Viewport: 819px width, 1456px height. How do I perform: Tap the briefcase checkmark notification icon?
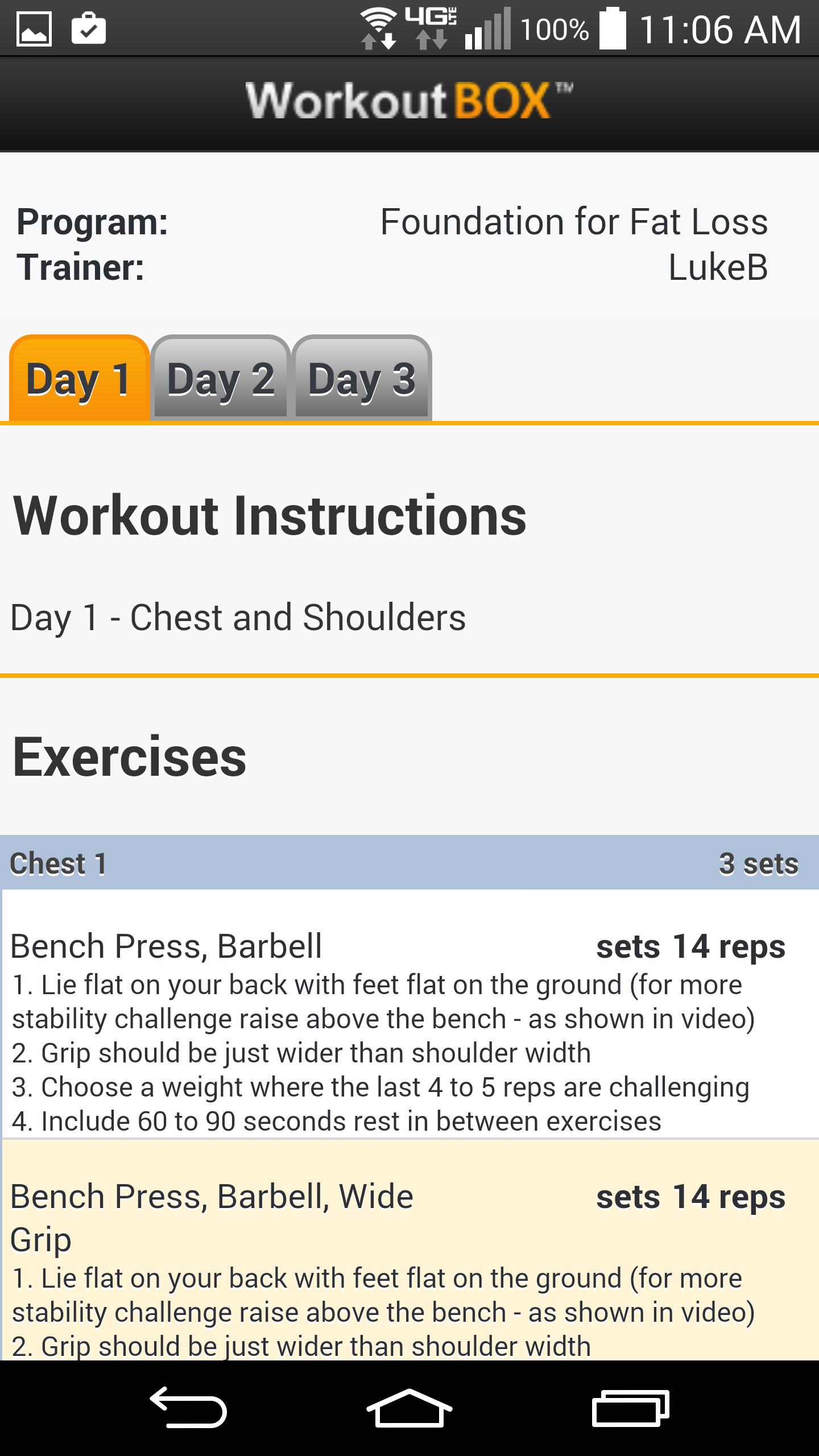(x=89, y=30)
